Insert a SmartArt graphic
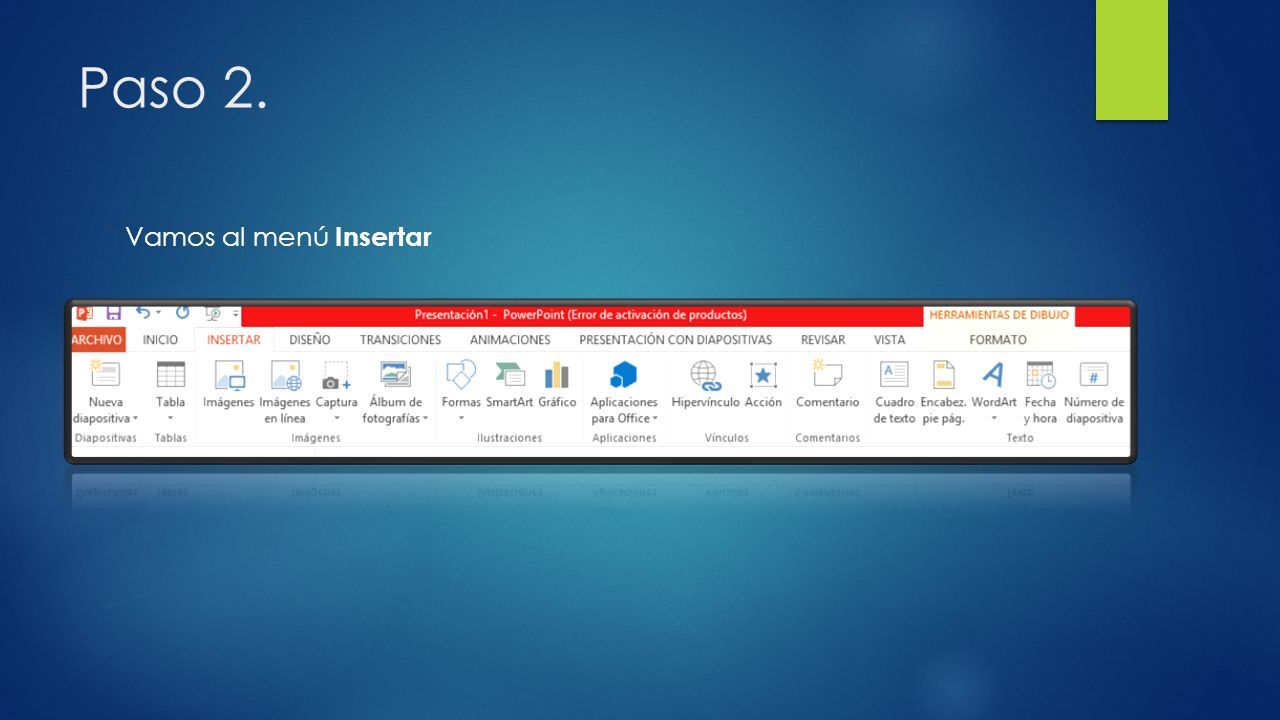 pyautogui.click(x=510, y=385)
